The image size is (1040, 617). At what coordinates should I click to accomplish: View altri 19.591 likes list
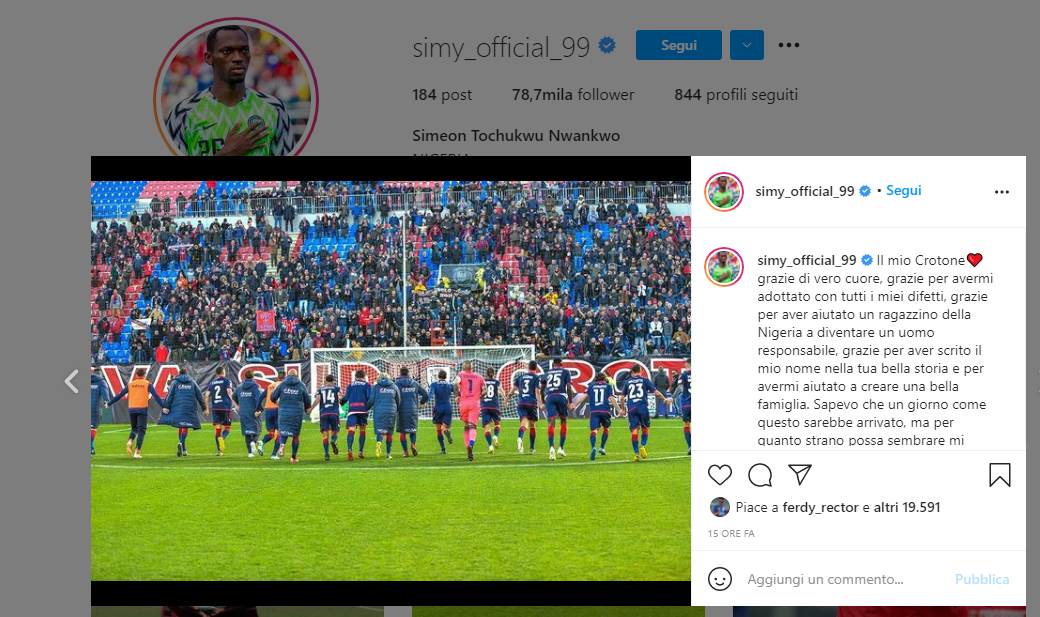[x=907, y=508]
